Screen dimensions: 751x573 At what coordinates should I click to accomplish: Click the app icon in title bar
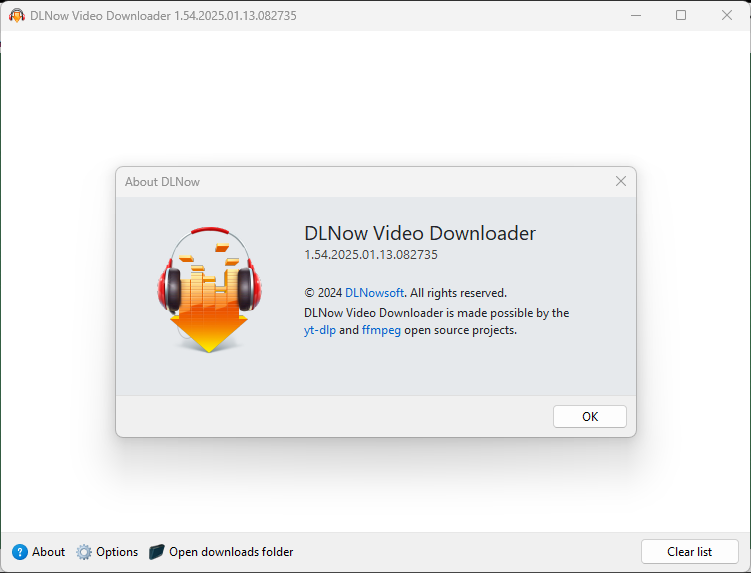17,16
